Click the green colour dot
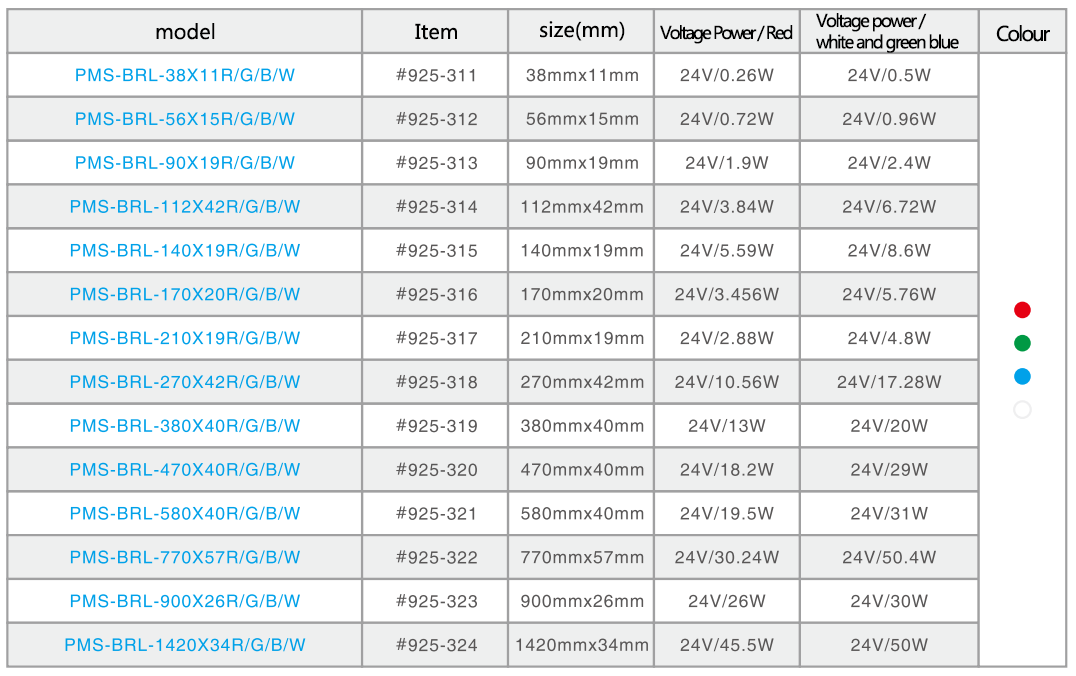 1022,343
